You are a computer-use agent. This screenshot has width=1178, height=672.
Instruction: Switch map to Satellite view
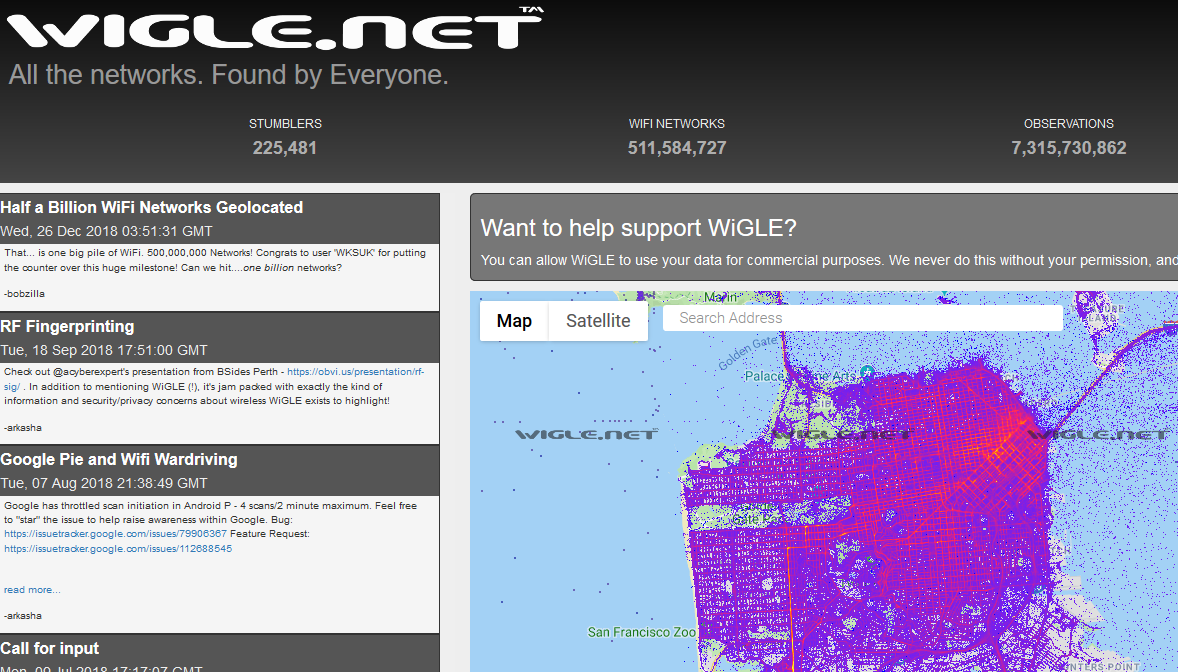click(598, 321)
